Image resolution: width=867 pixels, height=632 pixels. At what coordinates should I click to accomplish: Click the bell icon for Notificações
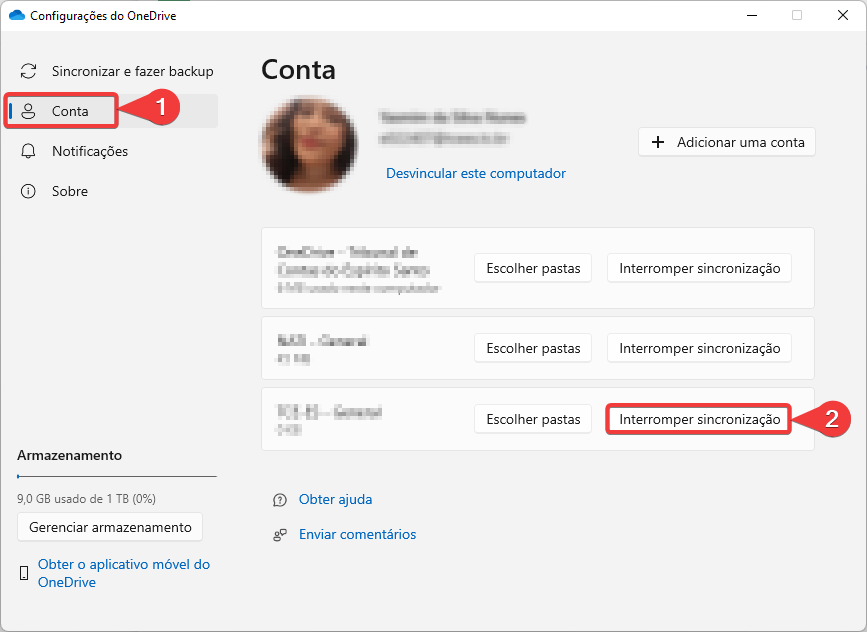pyautogui.click(x=28, y=151)
